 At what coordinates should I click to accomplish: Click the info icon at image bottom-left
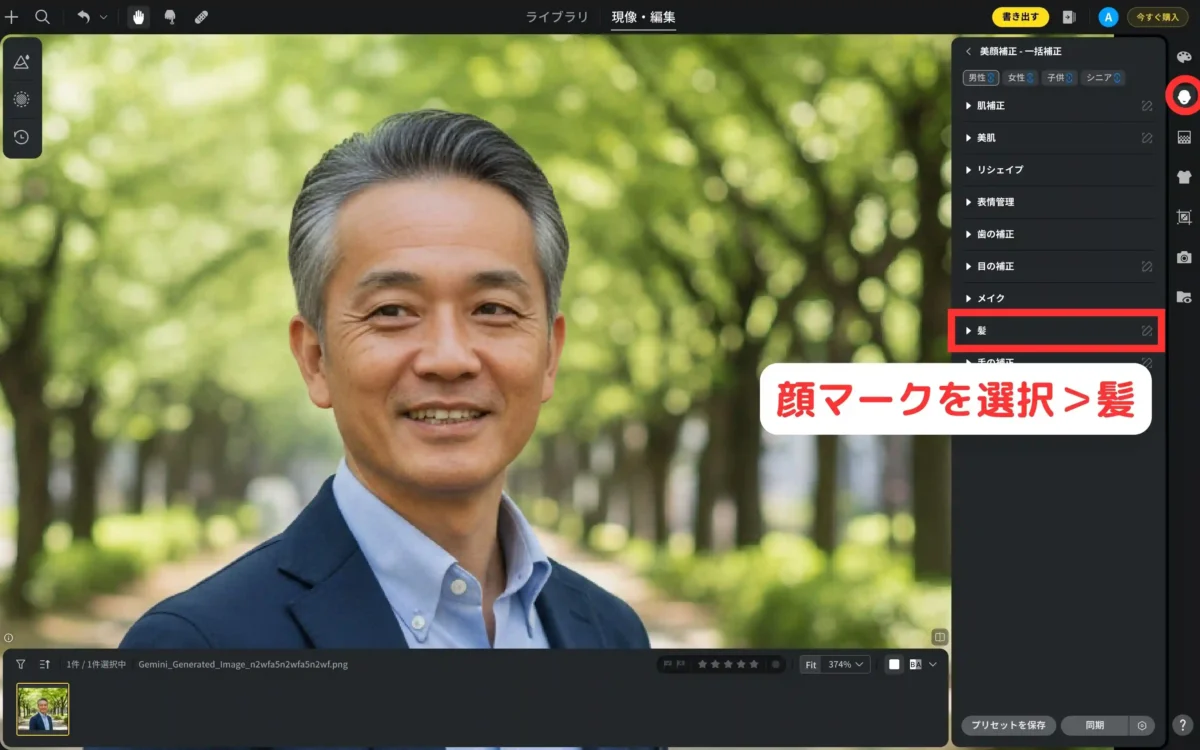coord(8,637)
